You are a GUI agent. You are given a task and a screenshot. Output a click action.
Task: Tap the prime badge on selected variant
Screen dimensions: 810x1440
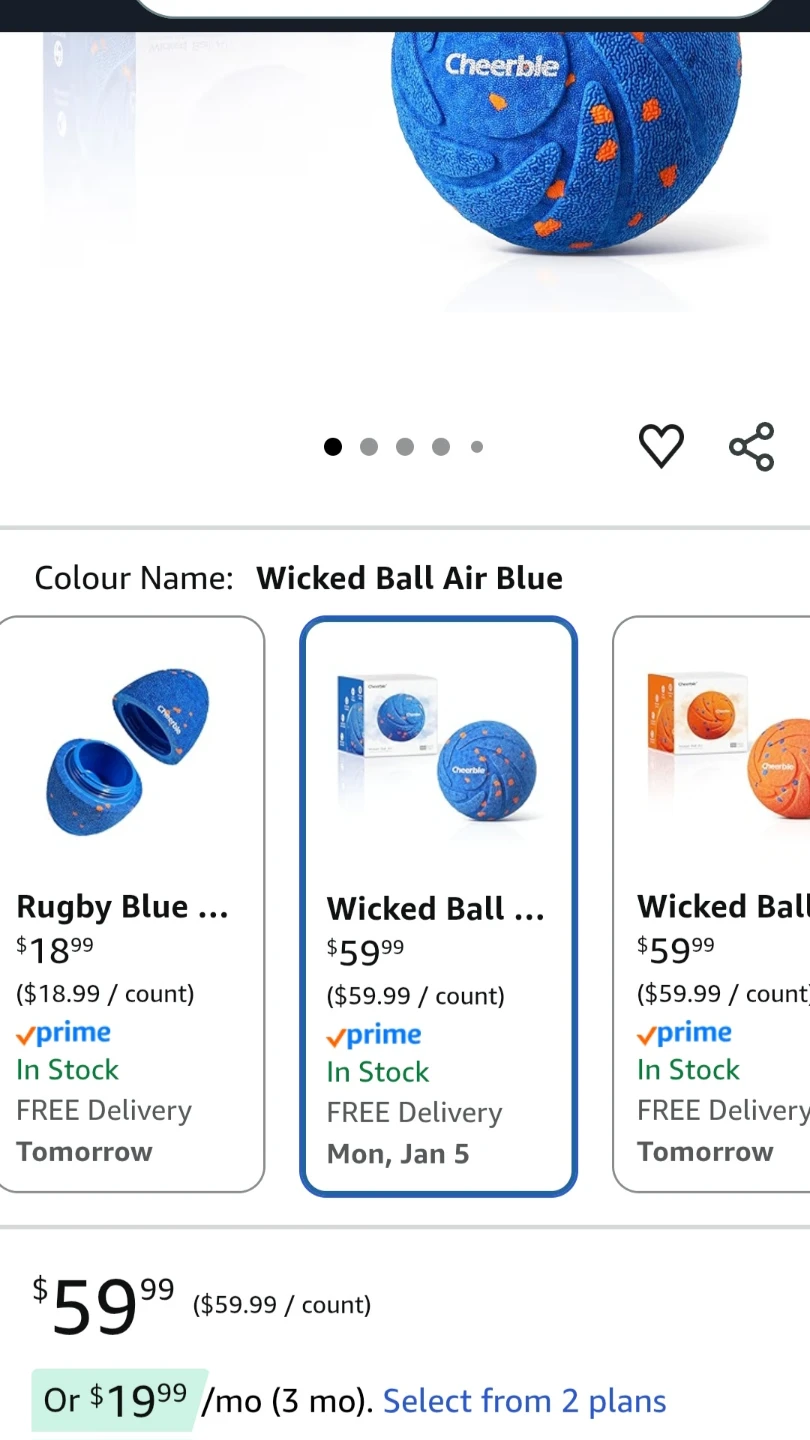pyautogui.click(x=374, y=1035)
